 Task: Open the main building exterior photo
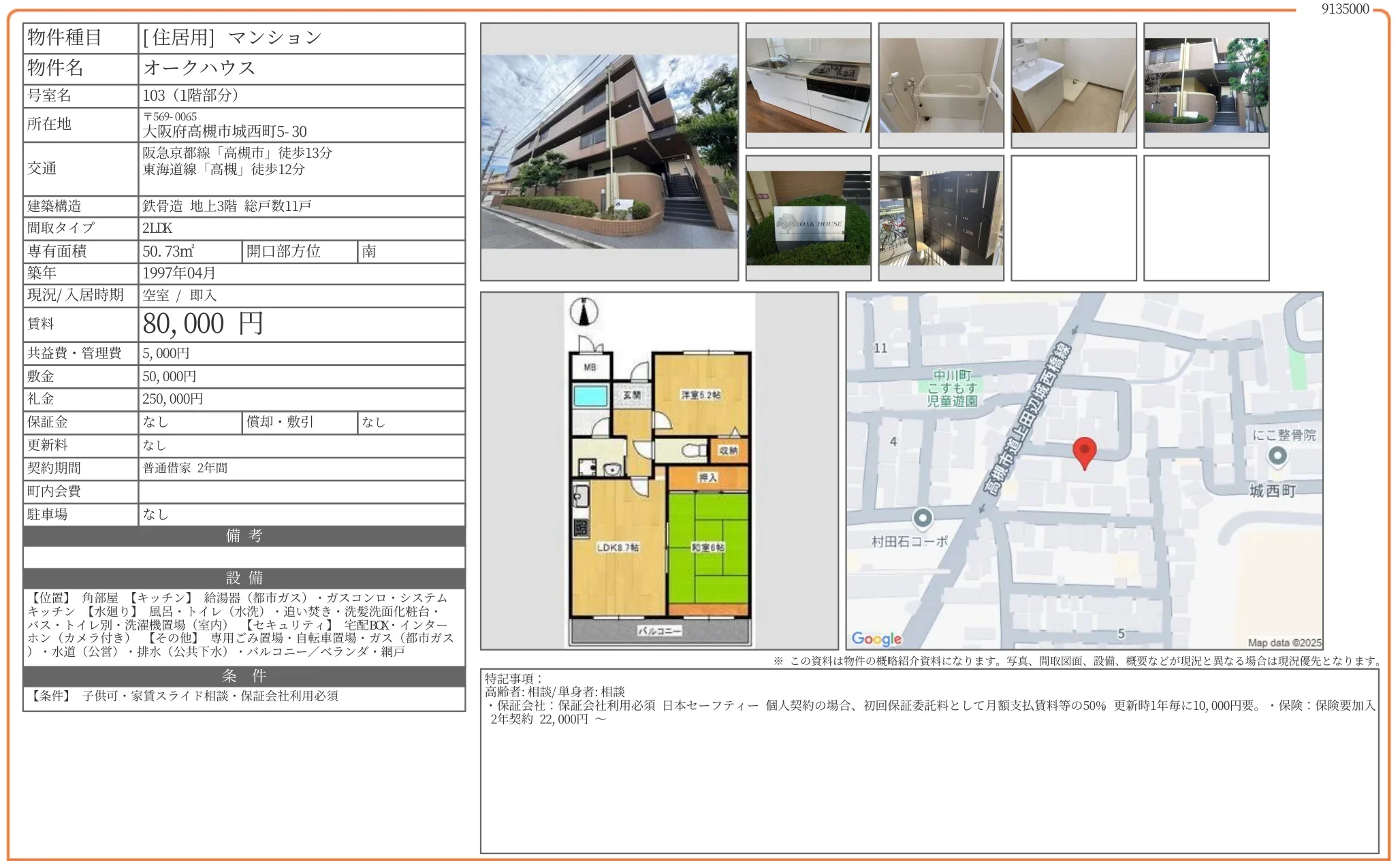click(609, 152)
